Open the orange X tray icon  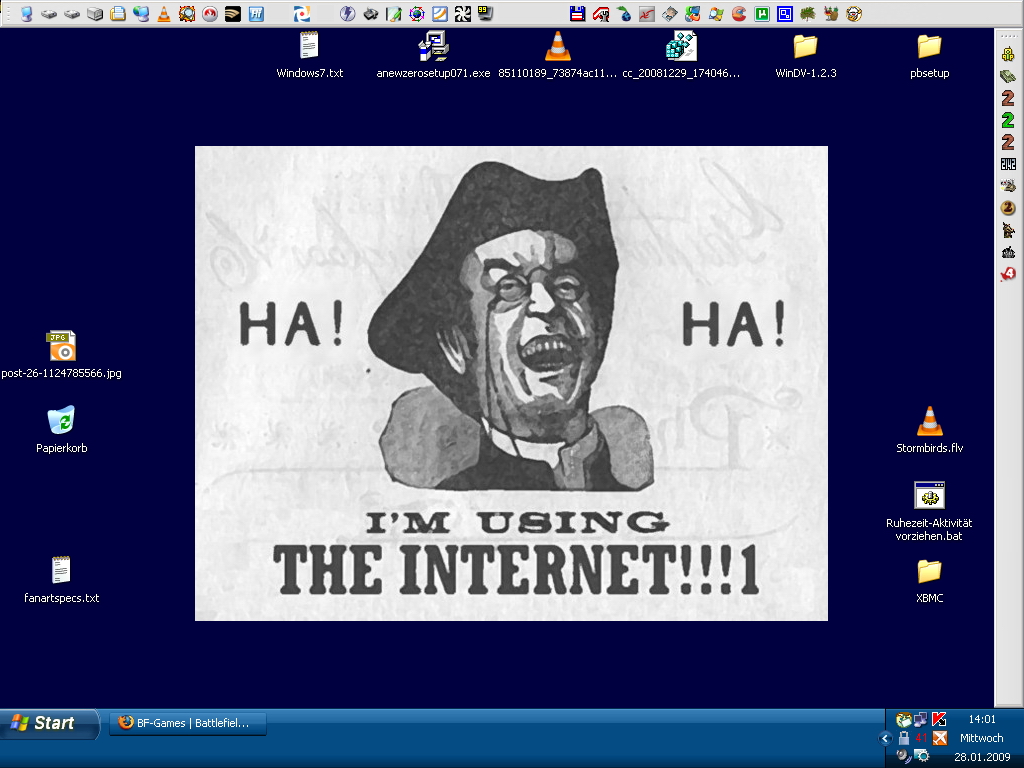click(x=940, y=739)
